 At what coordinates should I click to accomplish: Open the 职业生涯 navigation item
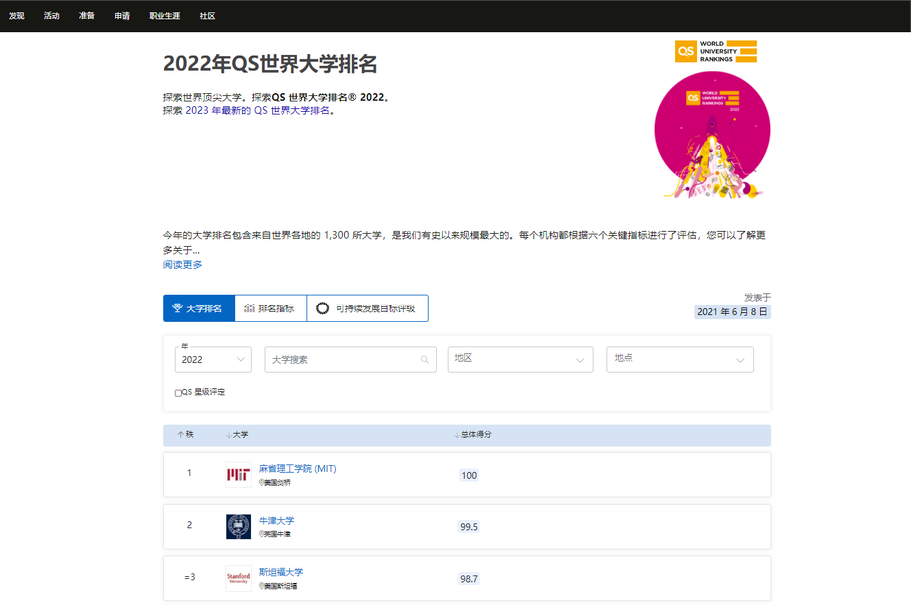164,16
